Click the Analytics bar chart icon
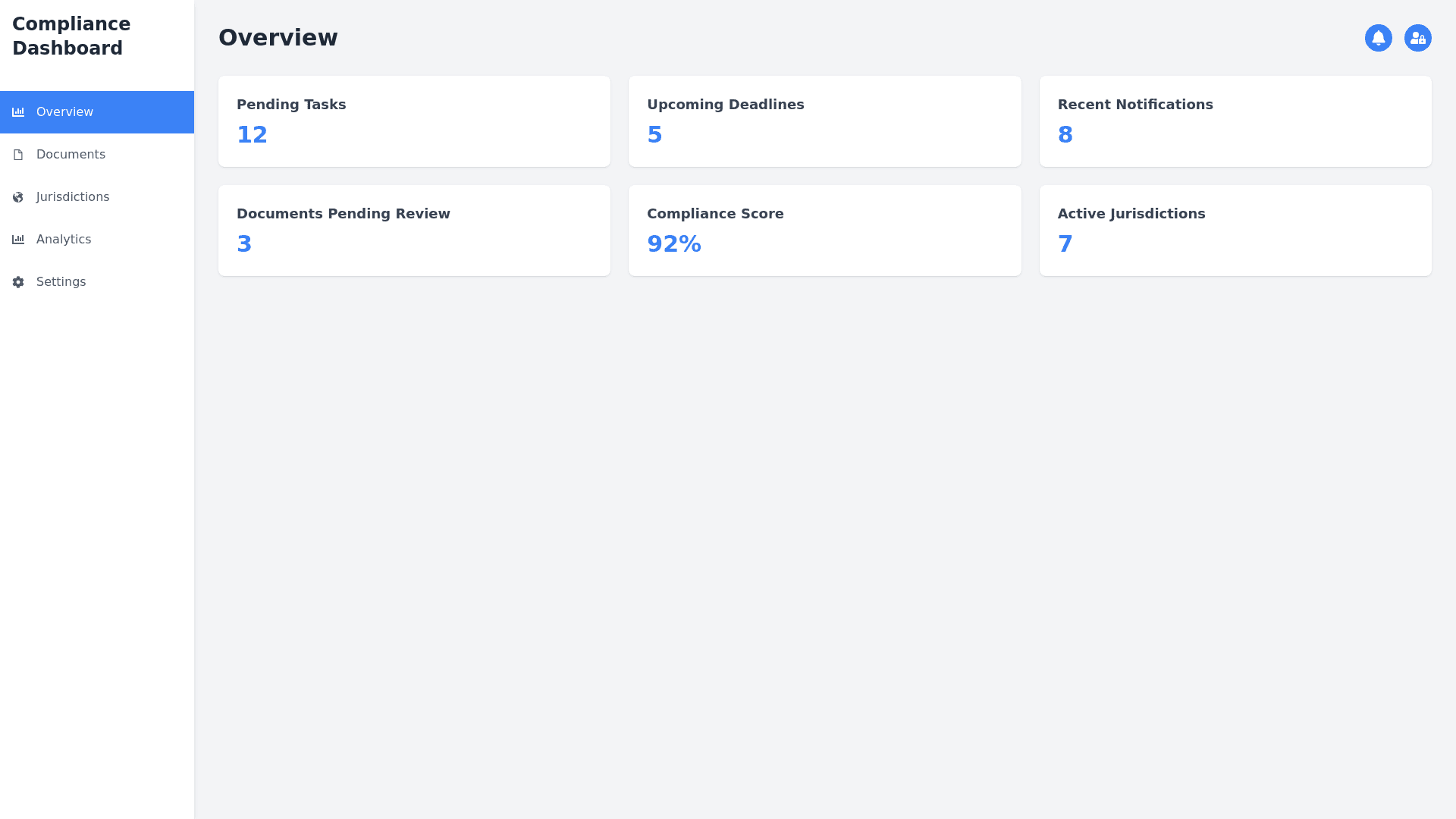 [18, 240]
